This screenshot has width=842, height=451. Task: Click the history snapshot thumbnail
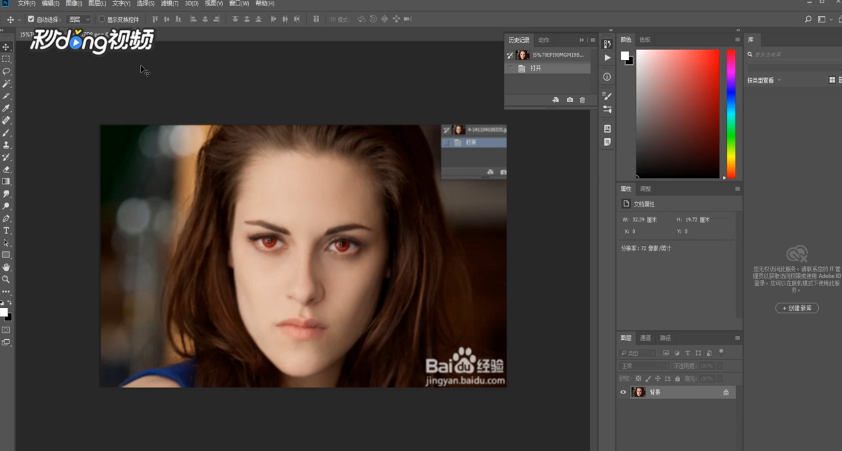coord(522,55)
